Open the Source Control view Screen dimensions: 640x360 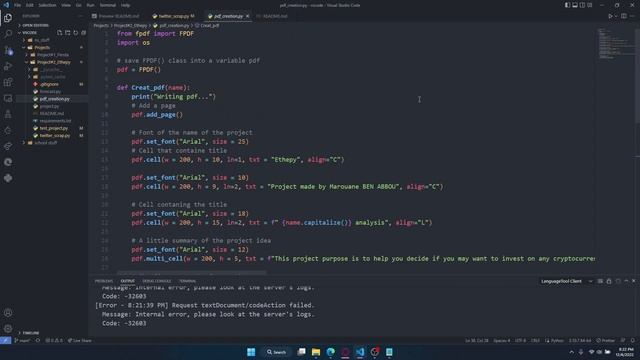pyautogui.click(x=8, y=50)
